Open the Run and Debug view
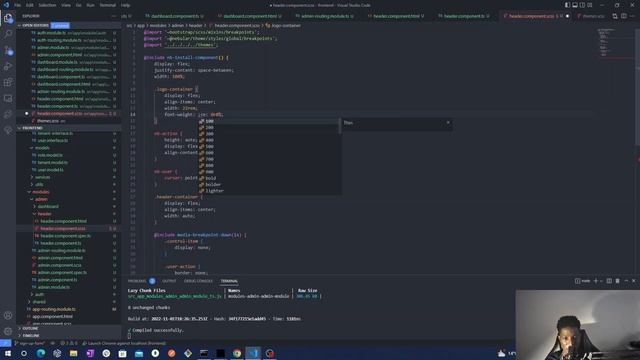 coord(8,66)
